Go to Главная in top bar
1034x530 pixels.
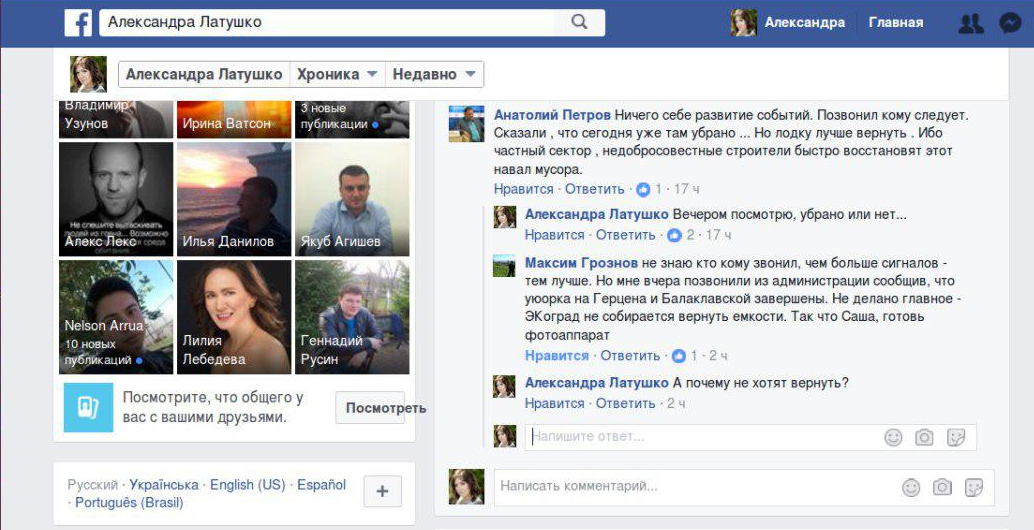tap(896, 22)
